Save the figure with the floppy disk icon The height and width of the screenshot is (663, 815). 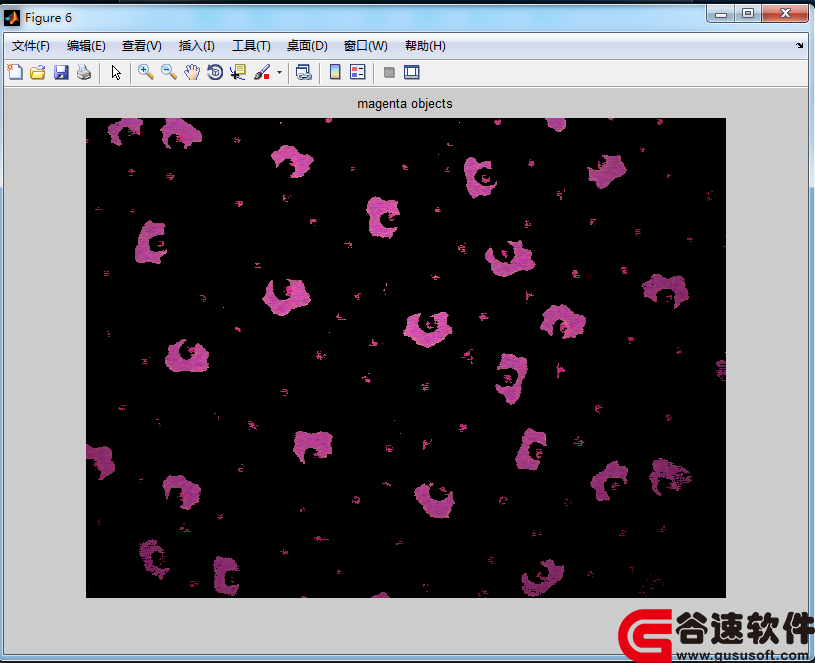pyautogui.click(x=61, y=72)
